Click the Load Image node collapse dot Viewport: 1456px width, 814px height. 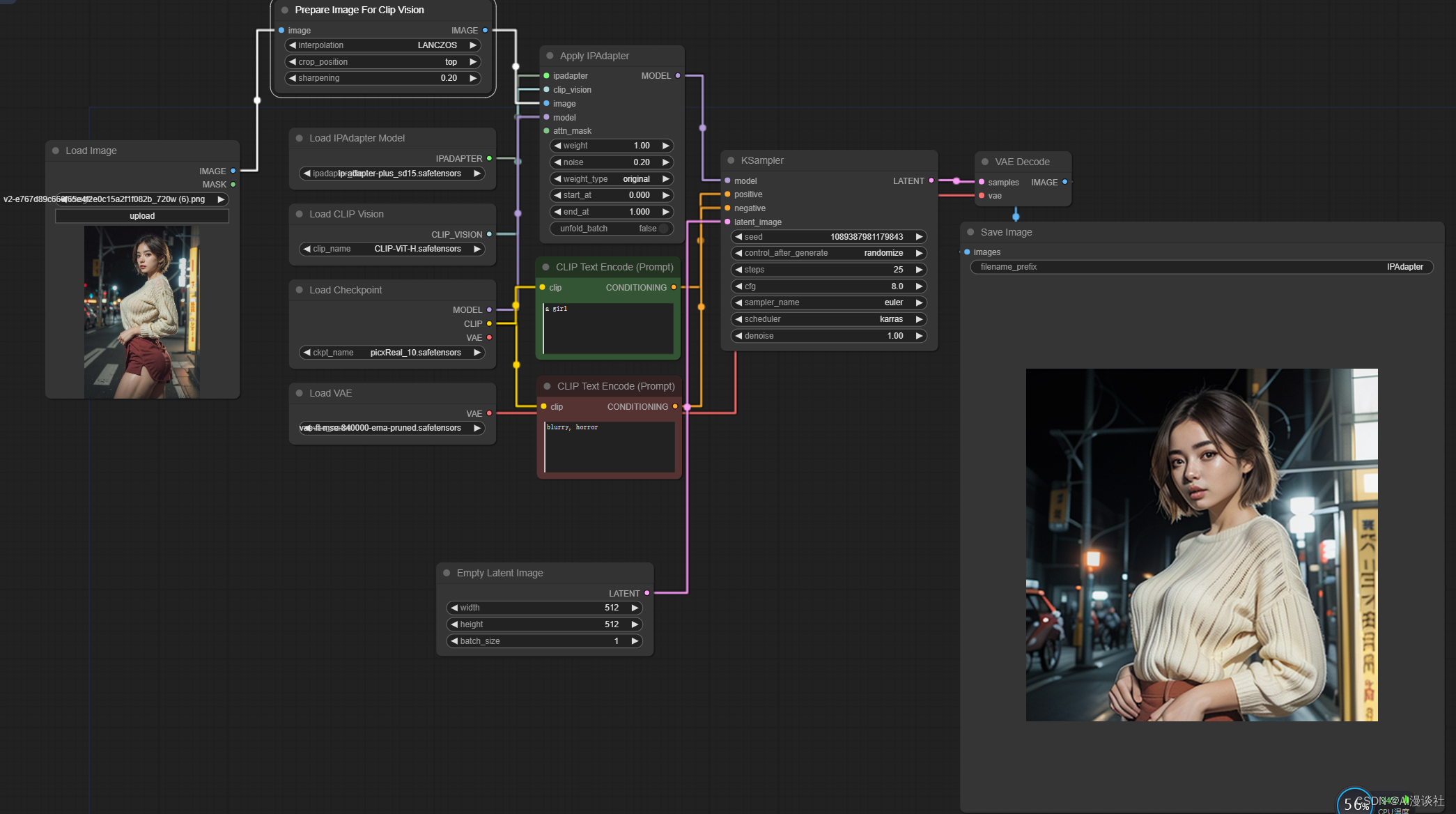click(x=56, y=151)
